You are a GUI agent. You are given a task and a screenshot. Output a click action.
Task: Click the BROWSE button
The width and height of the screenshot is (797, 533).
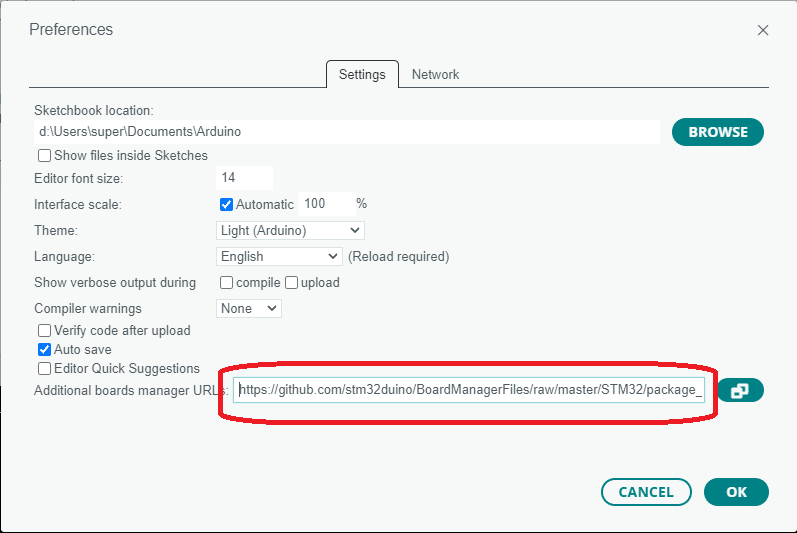718,132
